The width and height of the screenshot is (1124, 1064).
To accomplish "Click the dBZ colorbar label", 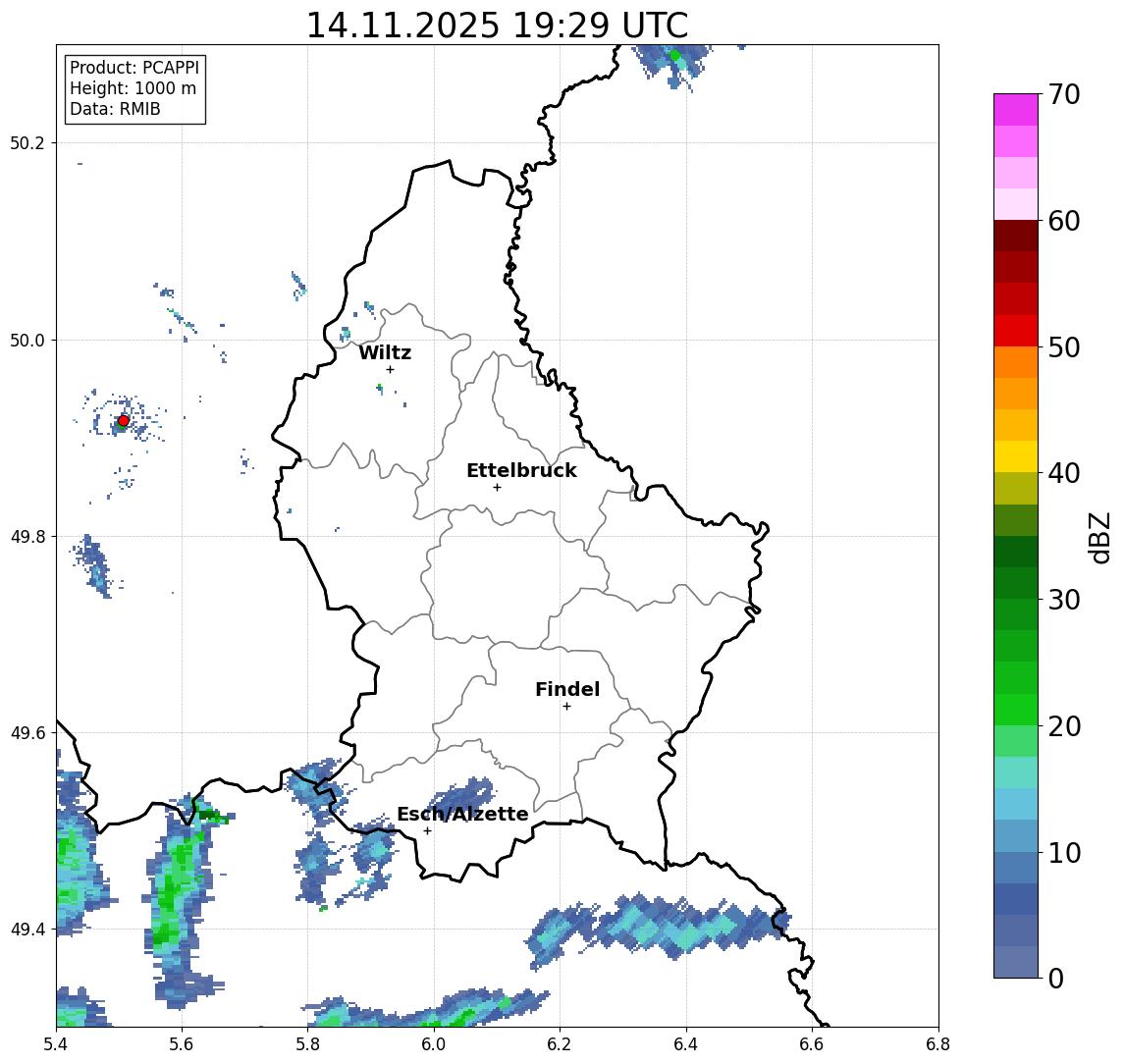I will 1098,538.
